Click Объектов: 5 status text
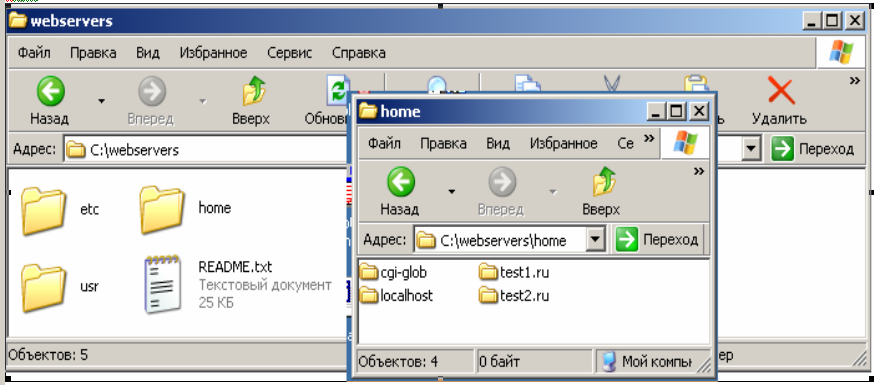The height and width of the screenshot is (385, 874). click(48, 354)
